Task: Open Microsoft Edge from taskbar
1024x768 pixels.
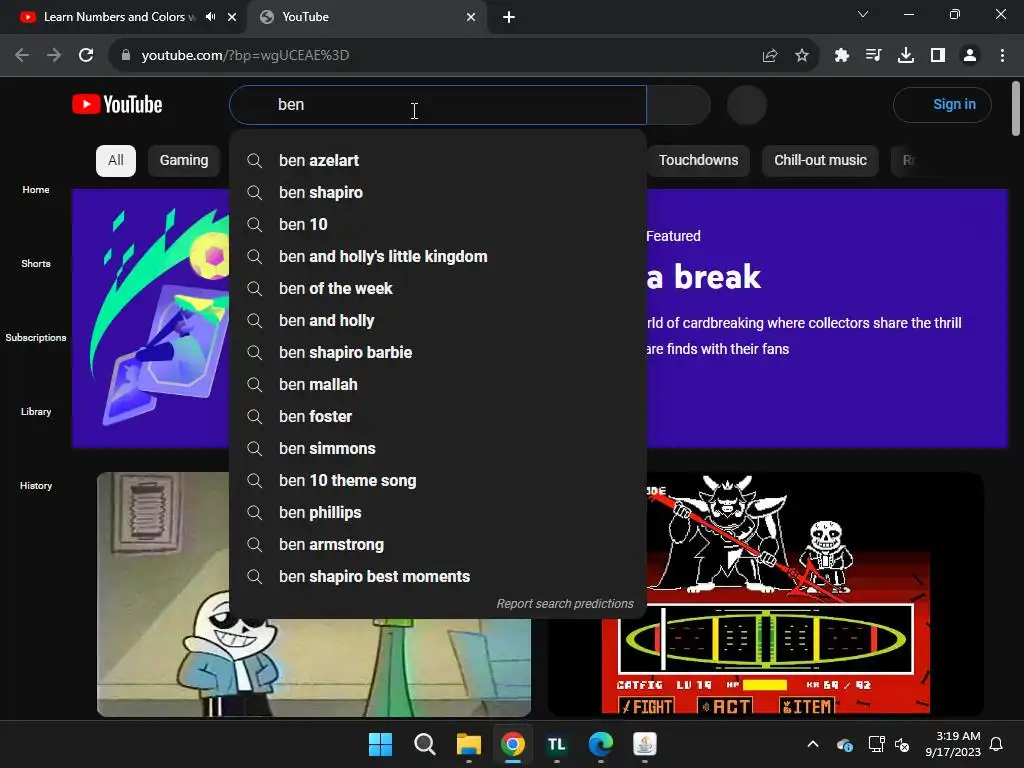Action: pyautogui.click(x=601, y=744)
